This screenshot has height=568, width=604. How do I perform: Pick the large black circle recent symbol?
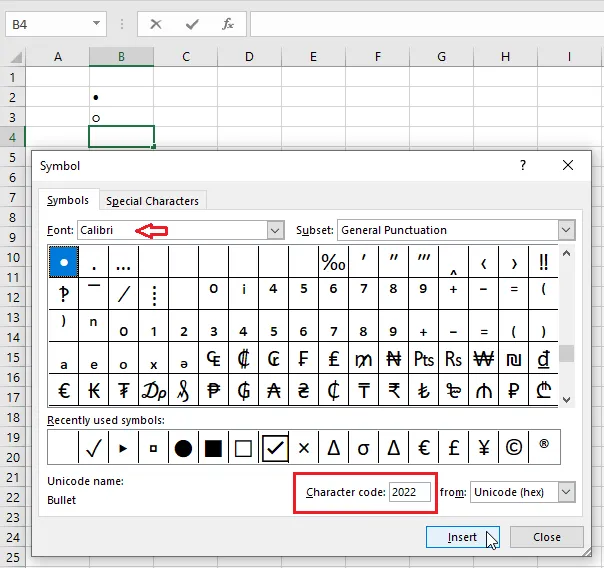click(184, 447)
